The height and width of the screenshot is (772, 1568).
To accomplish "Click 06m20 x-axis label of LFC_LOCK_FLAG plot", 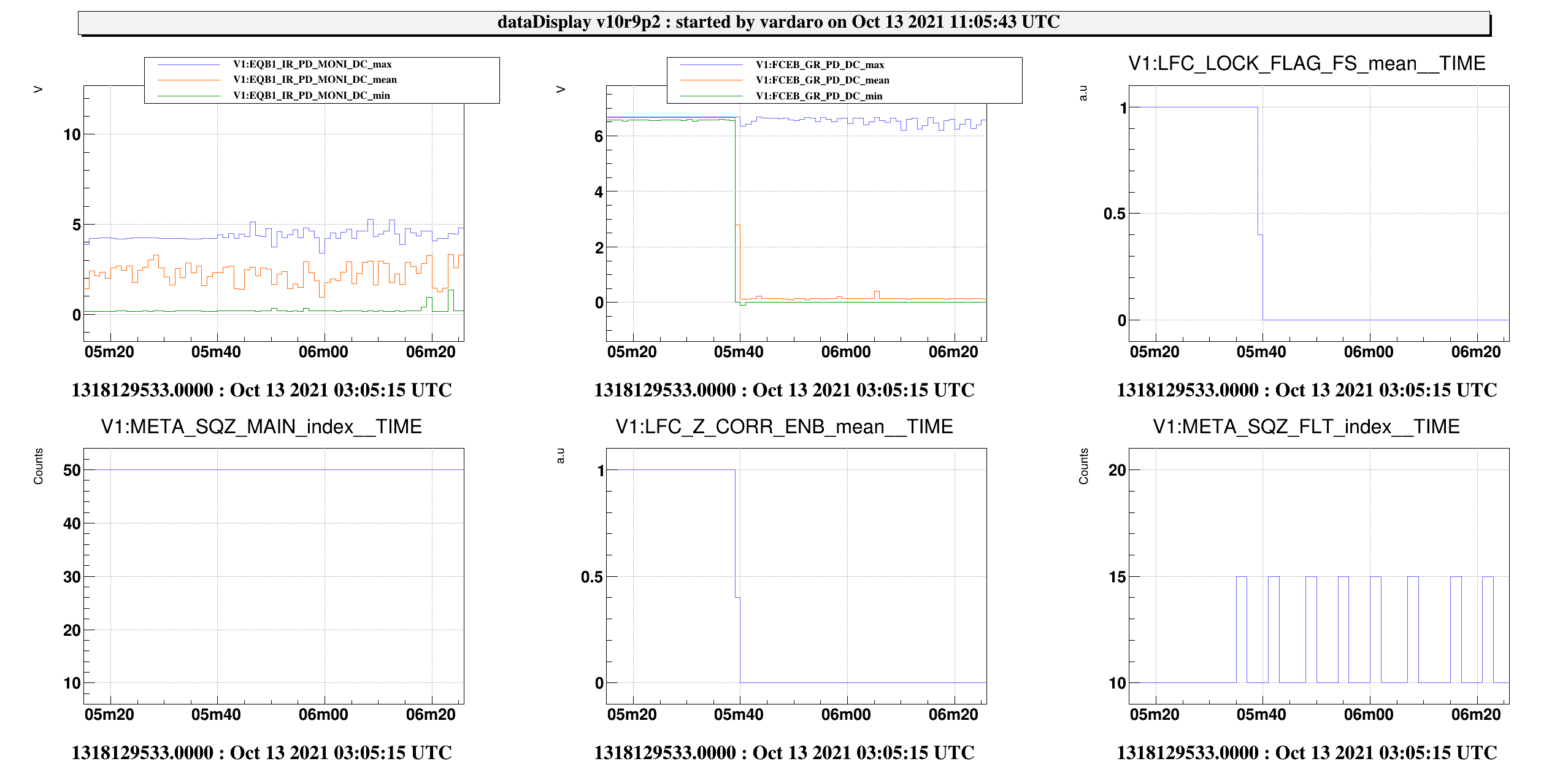I will [x=1476, y=352].
